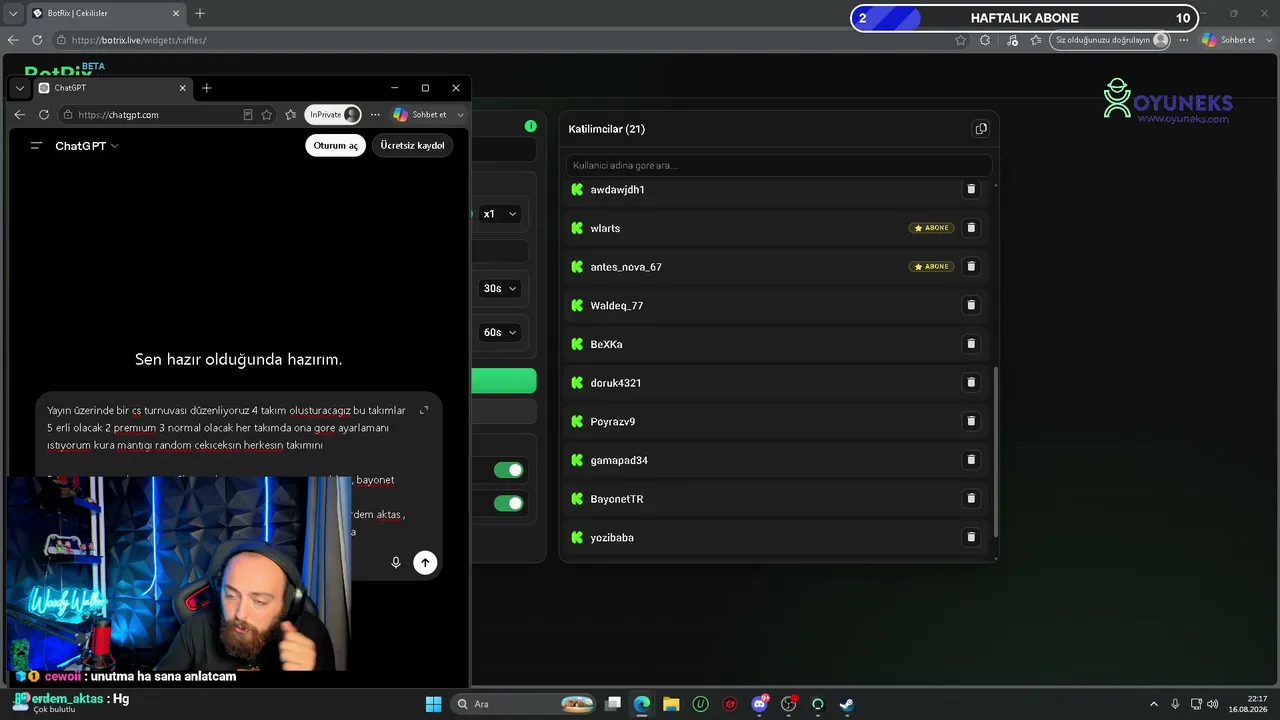Click the Kullanici adina gore ara search field
The height and width of the screenshot is (720, 1280).
click(x=779, y=165)
